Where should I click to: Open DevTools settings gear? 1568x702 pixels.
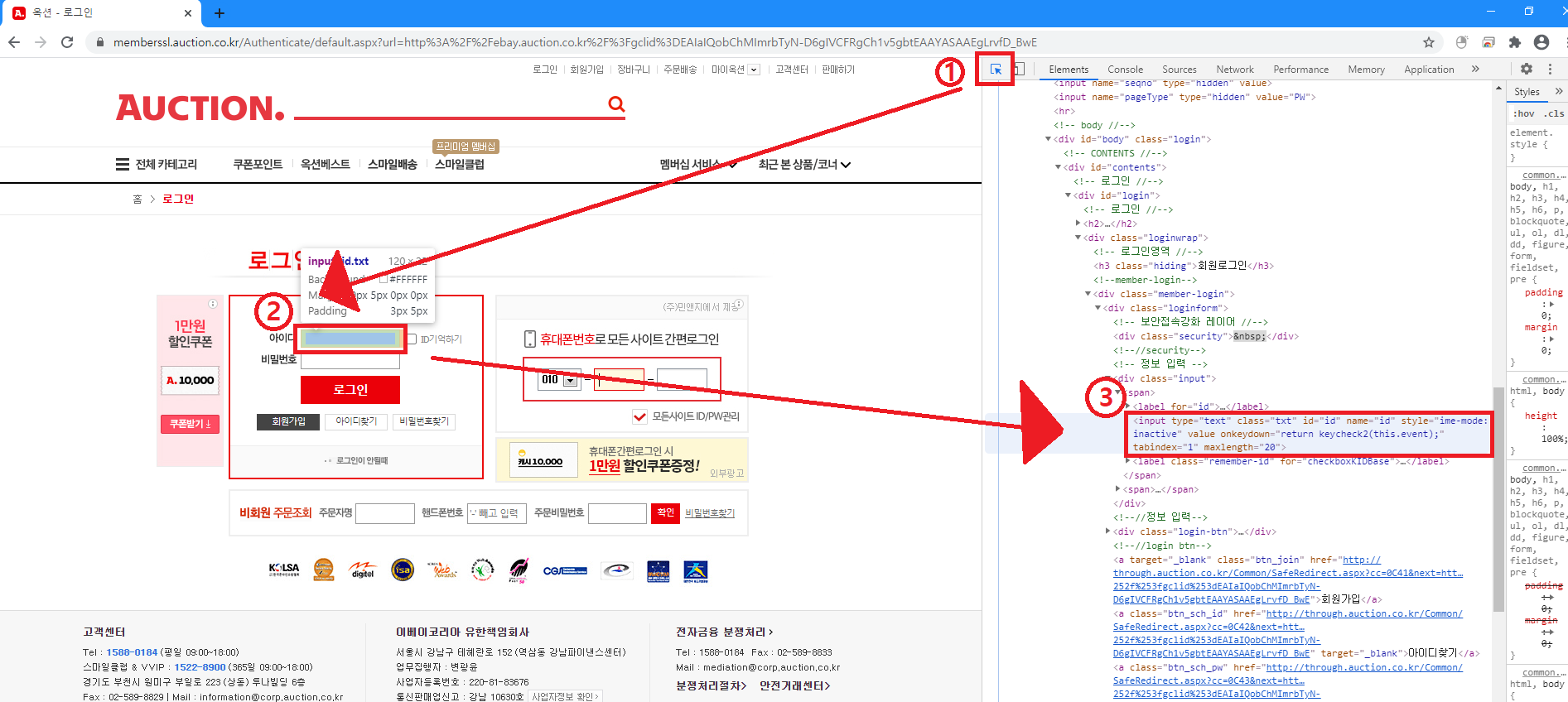click(1527, 69)
